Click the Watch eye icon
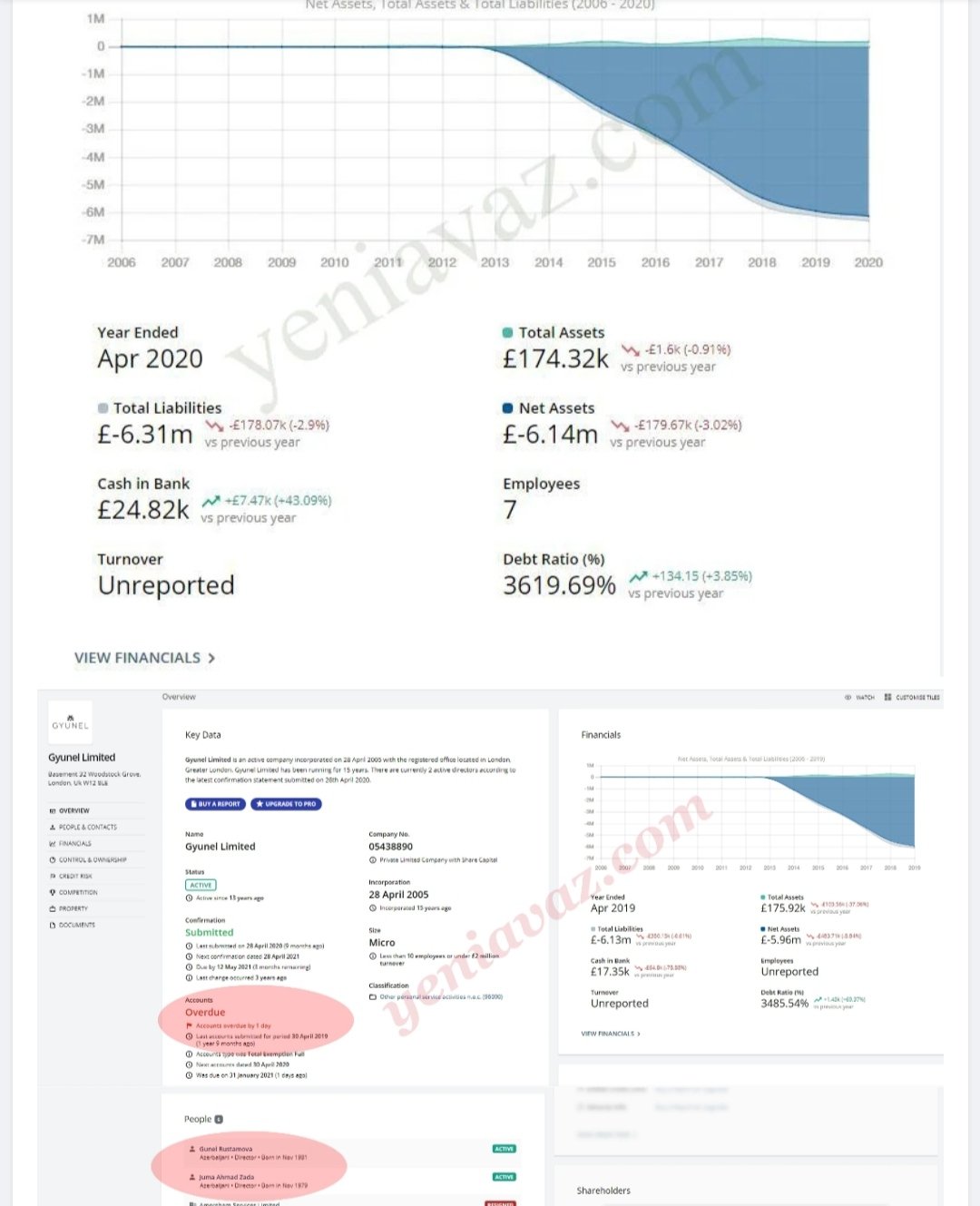980x1206 pixels. (x=848, y=698)
